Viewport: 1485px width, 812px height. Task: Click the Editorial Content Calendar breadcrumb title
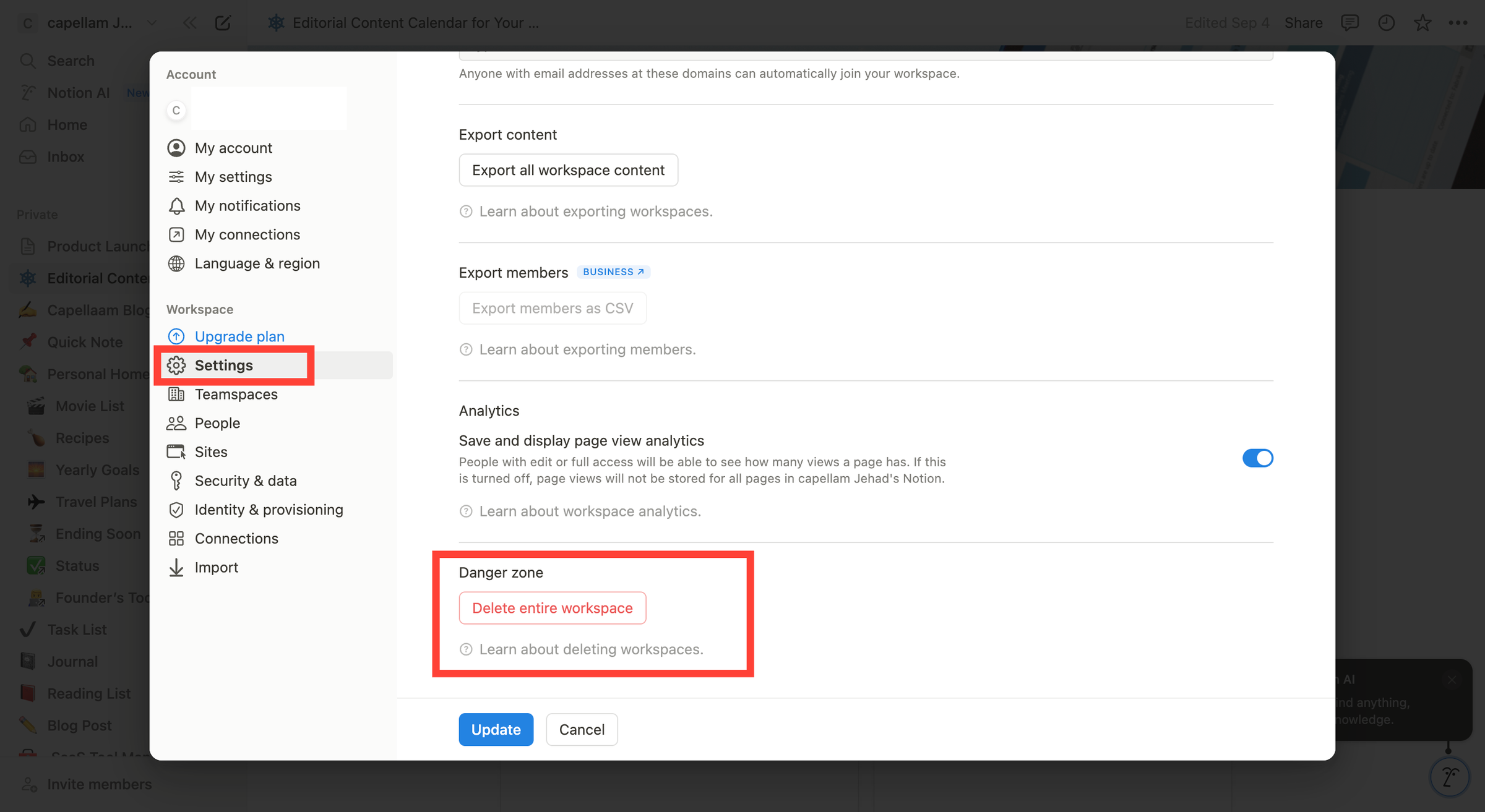click(x=415, y=23)
